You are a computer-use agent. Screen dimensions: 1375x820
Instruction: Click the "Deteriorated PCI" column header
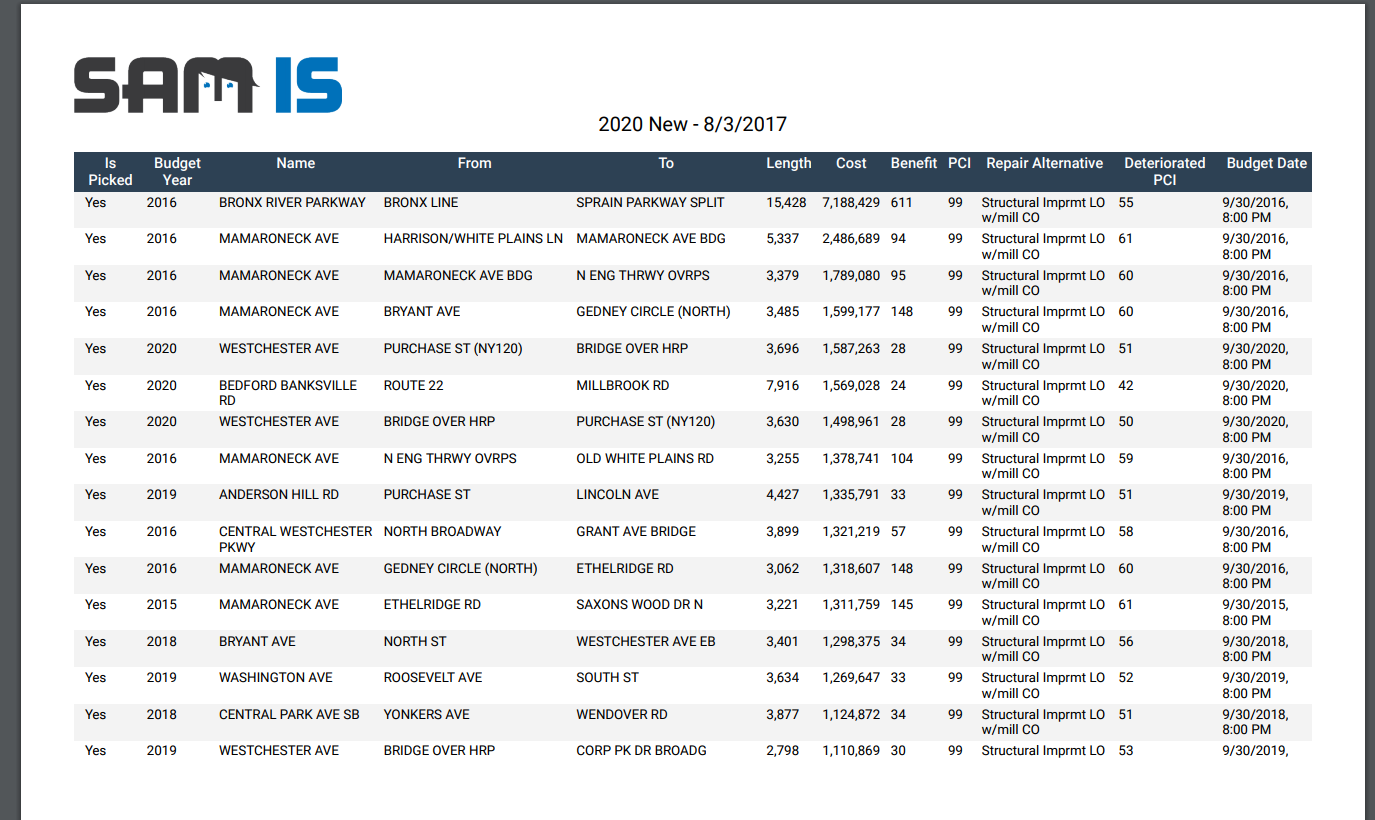coord(1164,171)
